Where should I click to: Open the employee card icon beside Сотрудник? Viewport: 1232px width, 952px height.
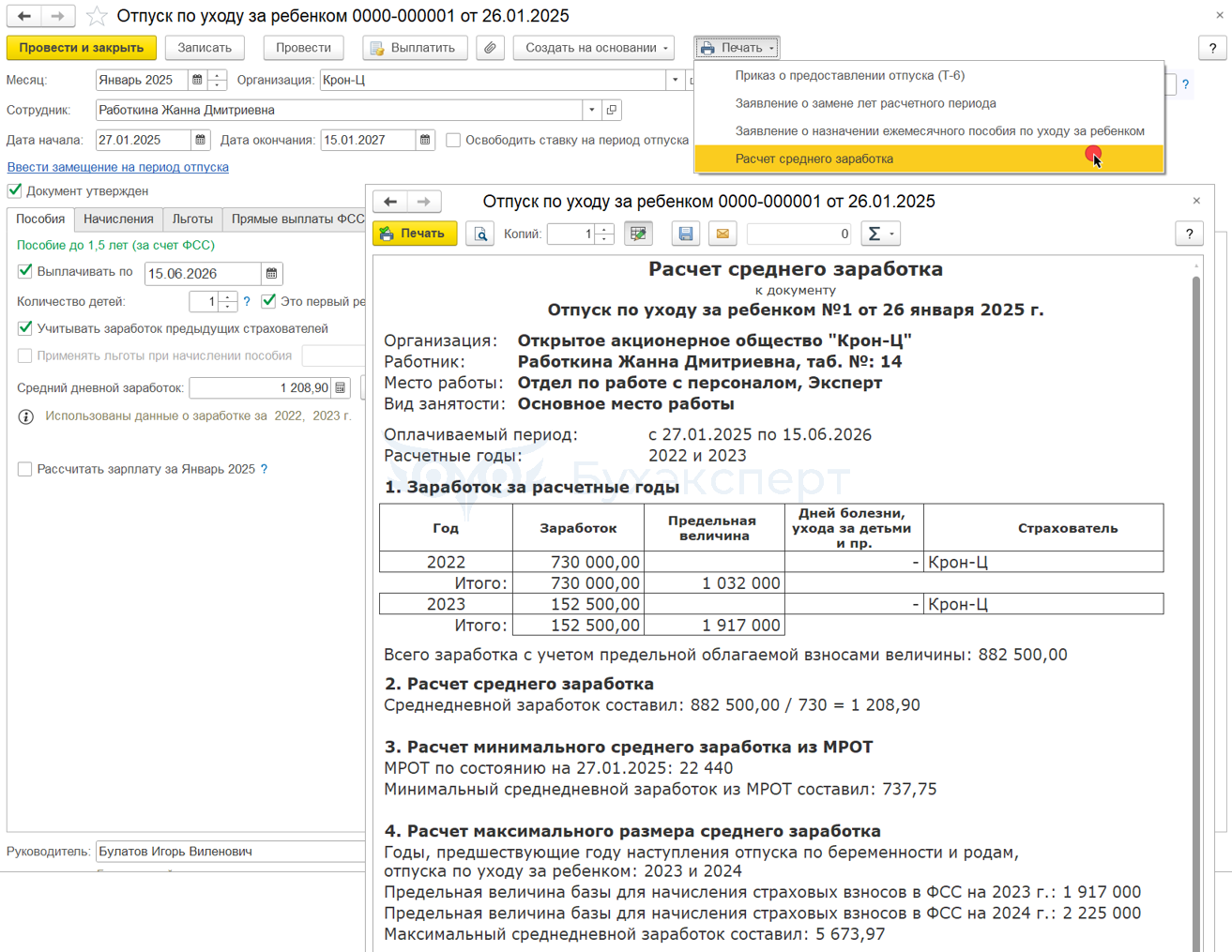click(x=612, y=110)
